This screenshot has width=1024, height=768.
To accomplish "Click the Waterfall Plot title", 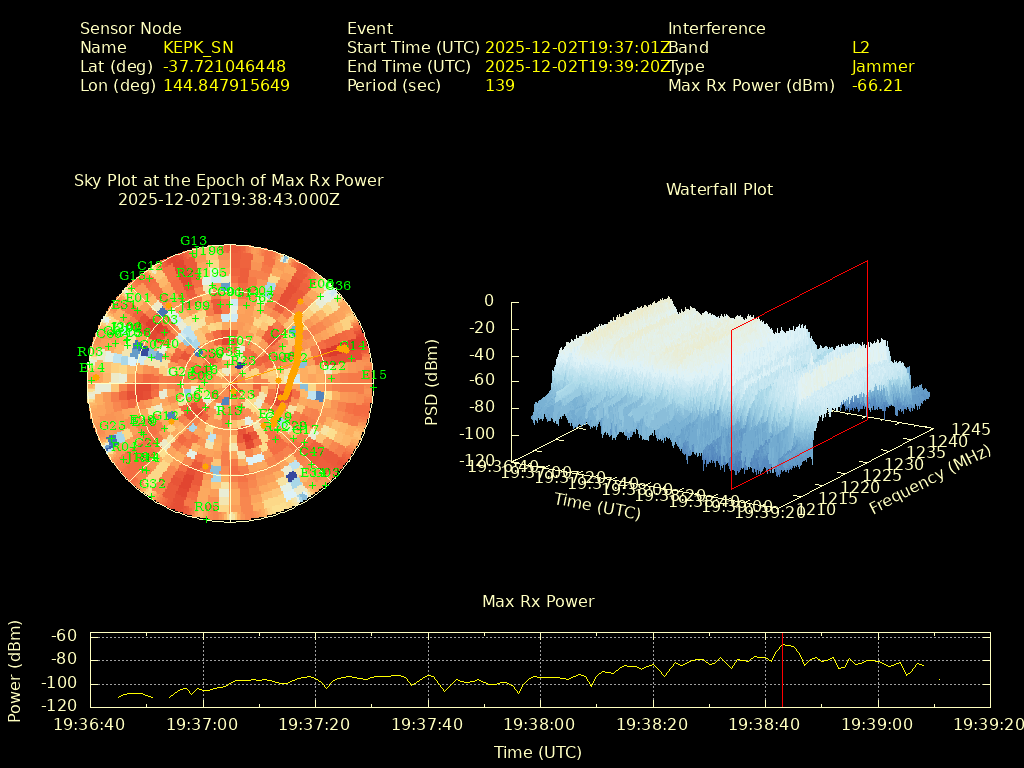I will tap(719, 189).
